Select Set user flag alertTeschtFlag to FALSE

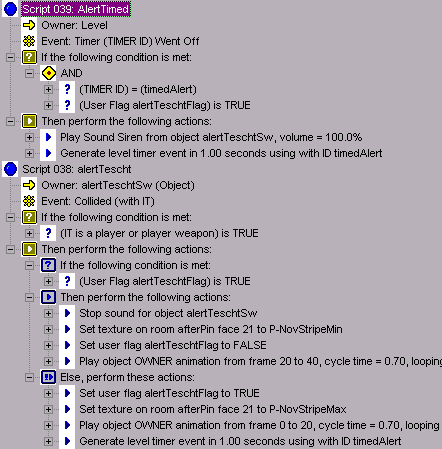[x=173, y=345]
